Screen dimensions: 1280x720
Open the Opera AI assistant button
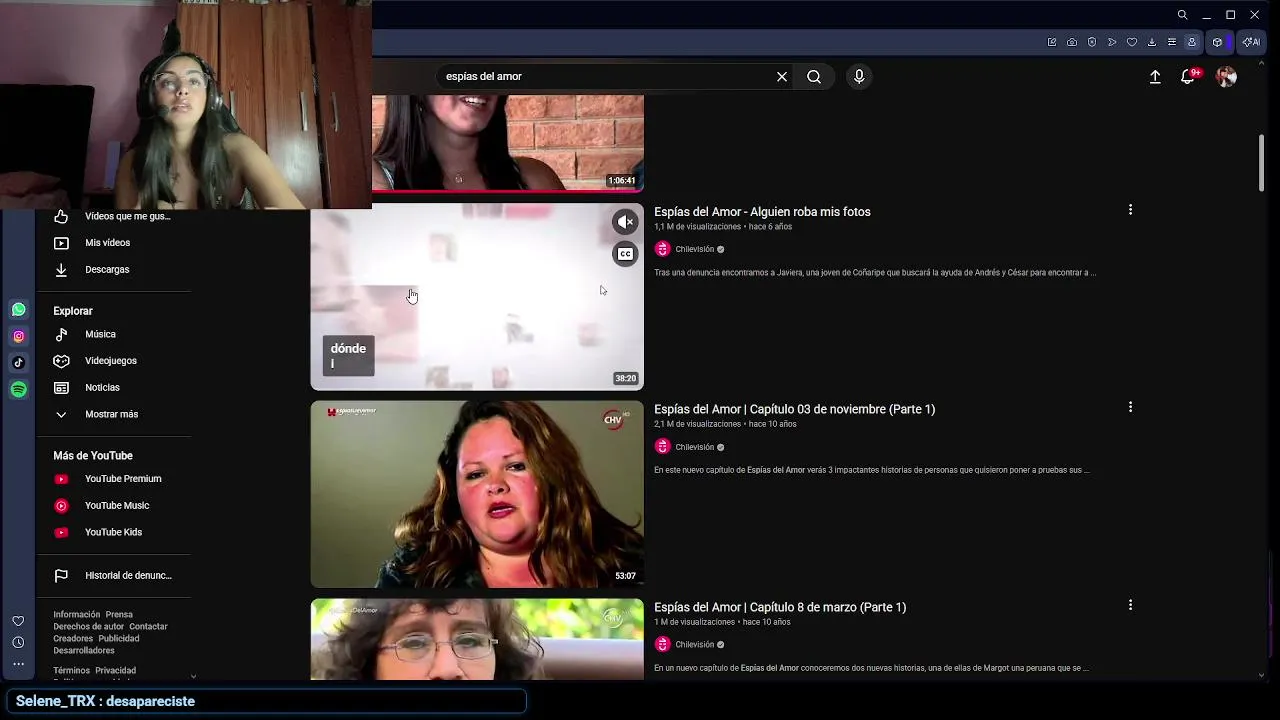(x=1250, y=42)
